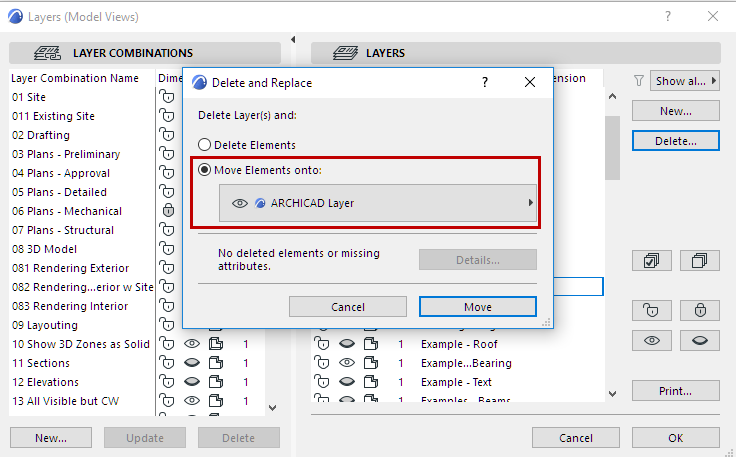The width and height of the screenshot is (736, 457).
Task: Click the lock layers icon button
Action: point(700,310)
